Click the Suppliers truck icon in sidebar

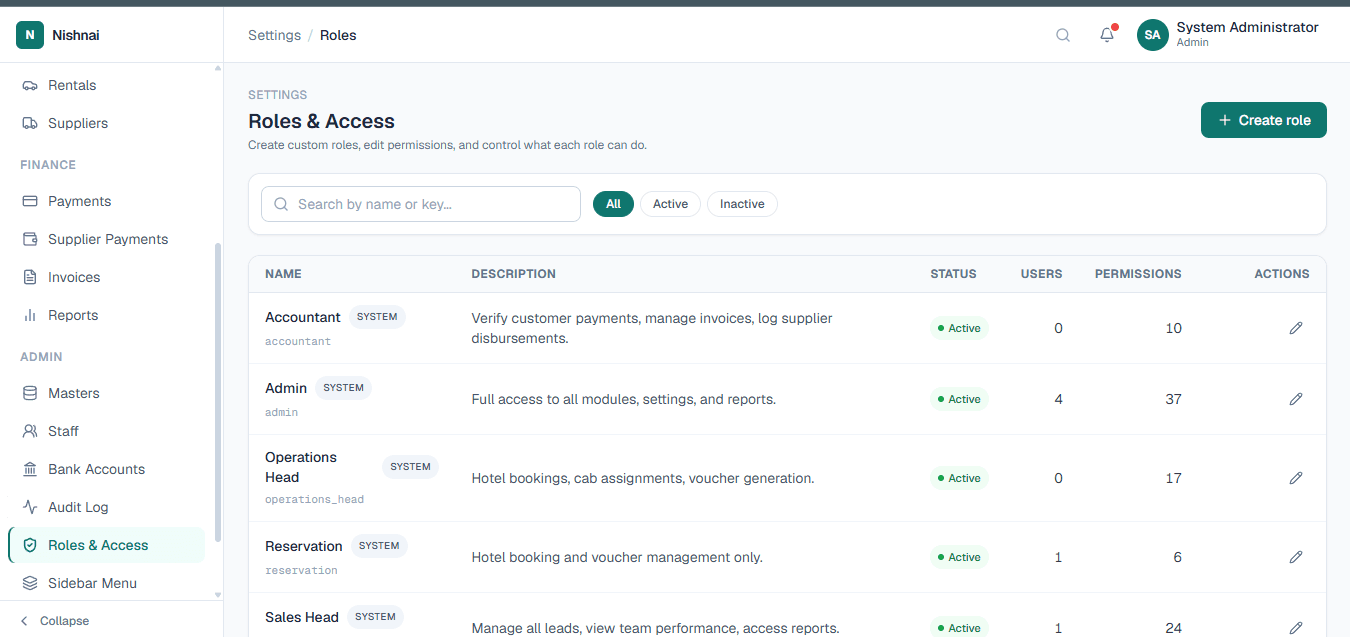pyautogui.click(x=30, y=123)
